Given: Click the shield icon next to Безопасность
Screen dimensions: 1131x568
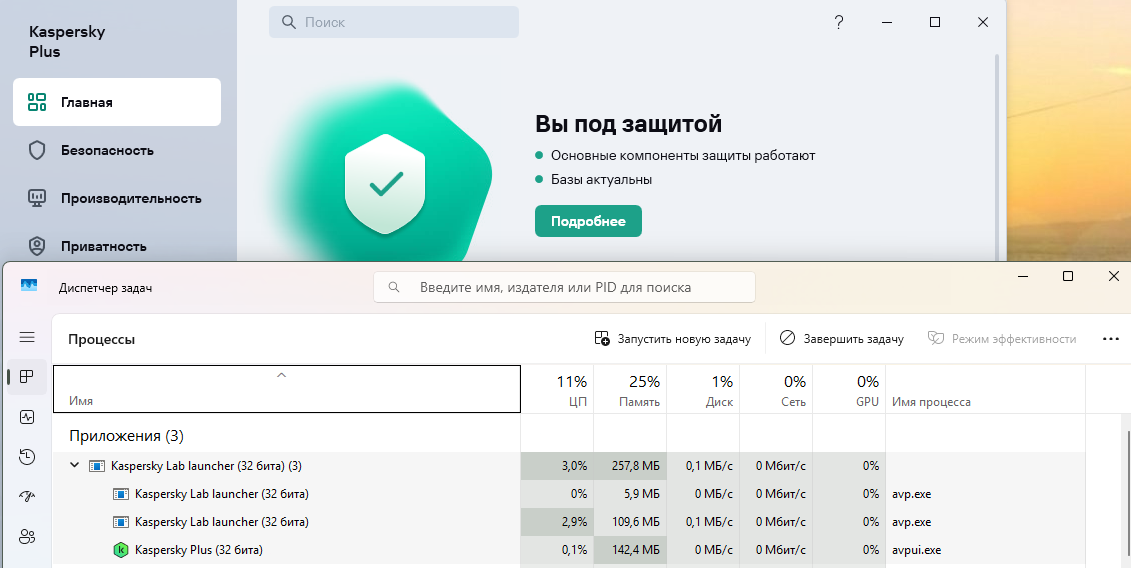Looking at the screenshot, I should (37, 150).
